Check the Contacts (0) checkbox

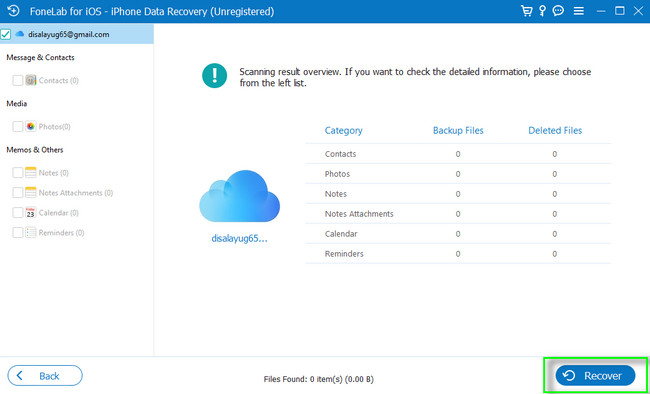[17, 80]
